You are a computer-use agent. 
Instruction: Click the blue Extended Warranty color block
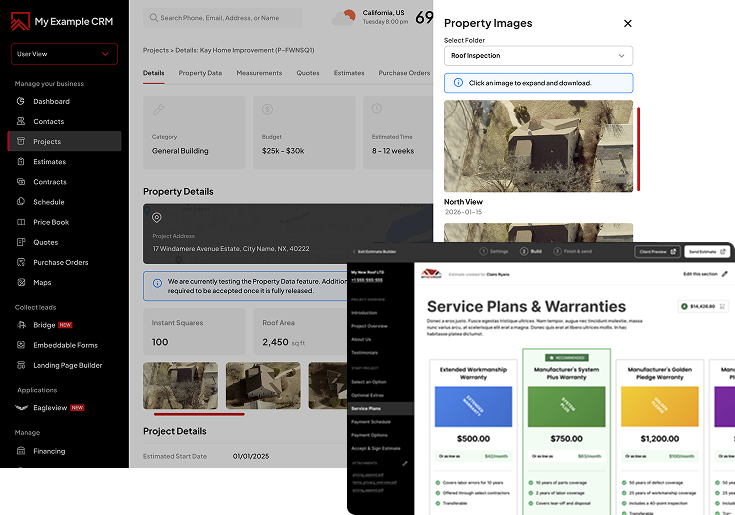point(473,404)
